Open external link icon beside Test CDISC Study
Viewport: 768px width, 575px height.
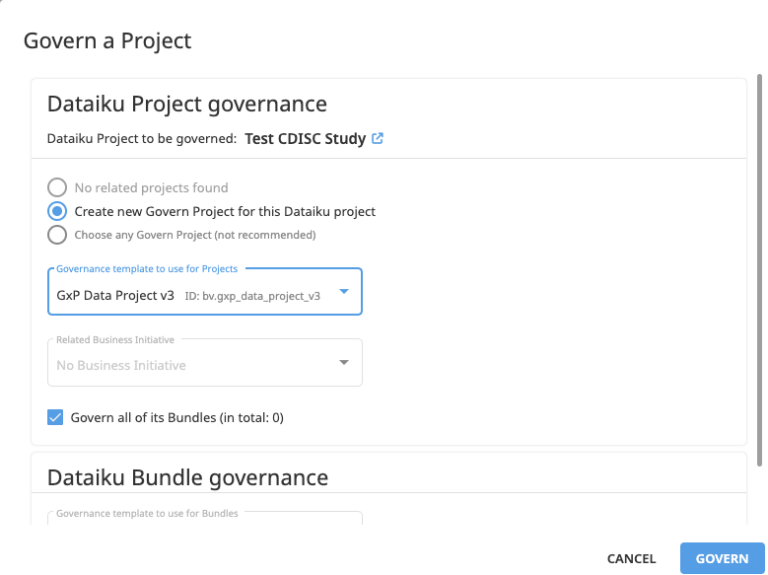[377, 139]
